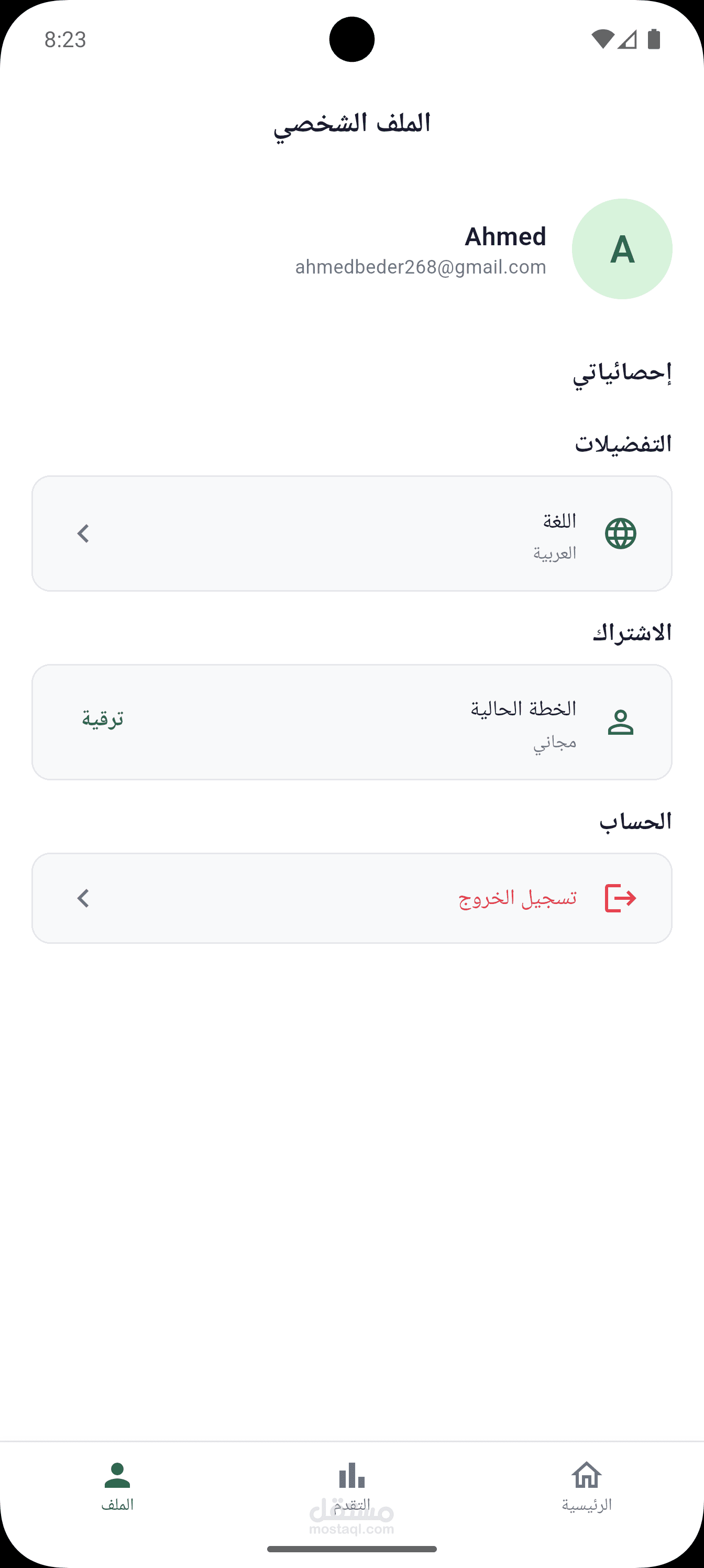Viewport: 704px width, 1568px height.
Task: Tap the globe language icon
Action: click(x=621, y=534)
